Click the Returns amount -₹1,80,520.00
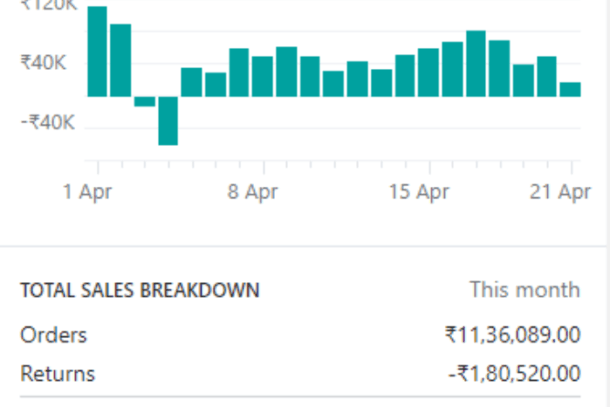 click(x=515, y=374)
